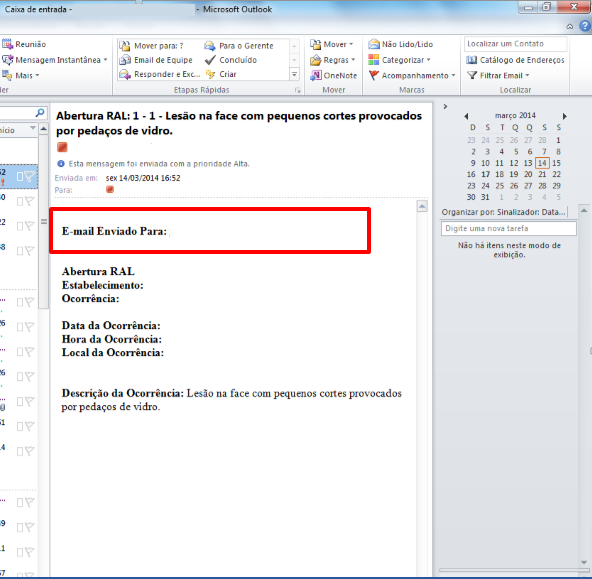This screenshot has height=579, width=592.
Task: Click the recipient icon next to Para
Action: click(110, 189)
